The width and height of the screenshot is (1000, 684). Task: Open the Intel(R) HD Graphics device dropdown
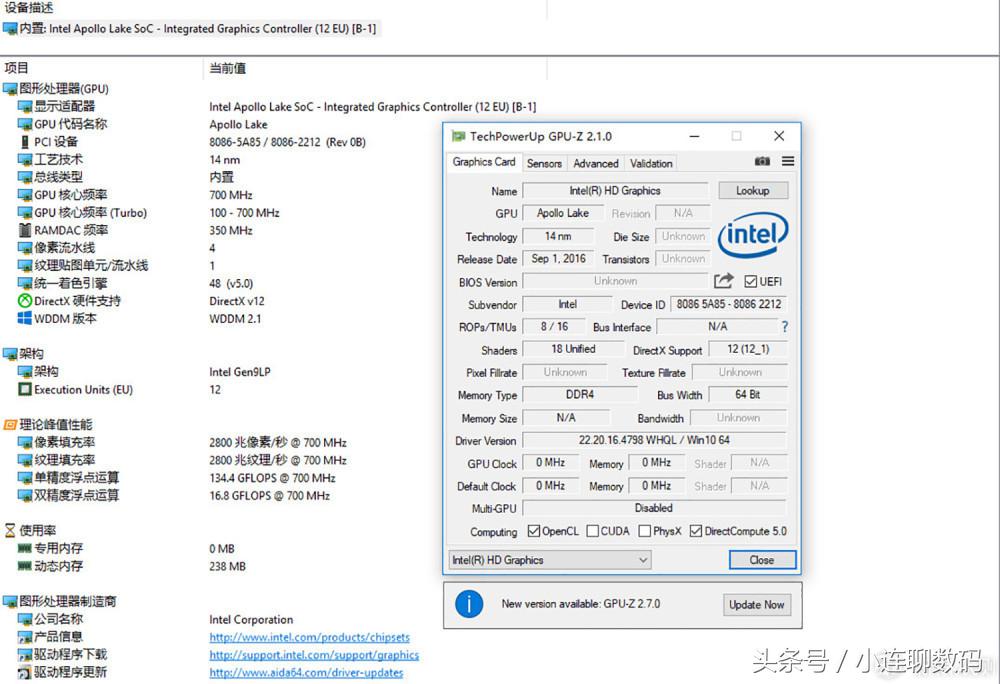[550, 560]
